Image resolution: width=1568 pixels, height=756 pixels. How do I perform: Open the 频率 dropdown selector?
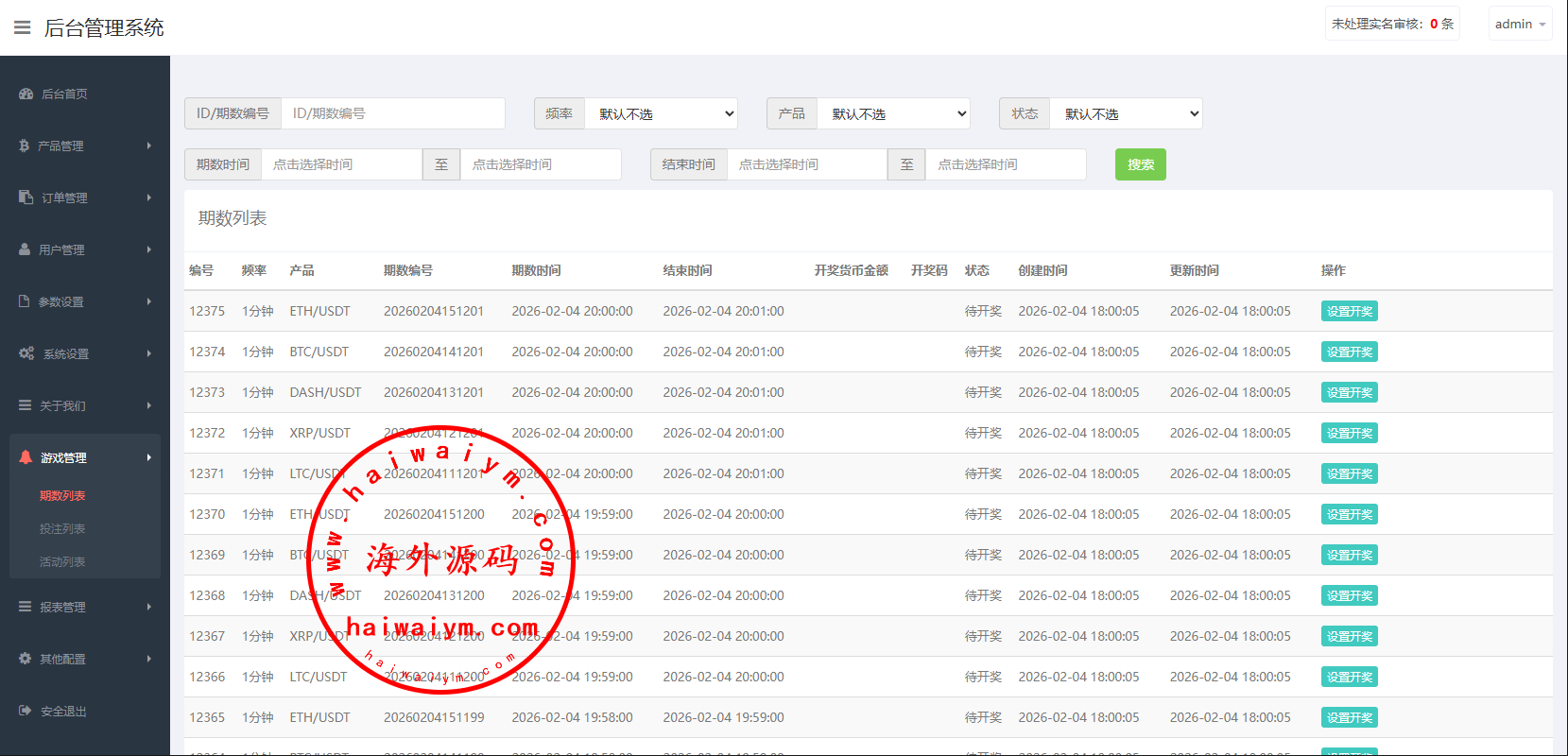coord(661,113)
